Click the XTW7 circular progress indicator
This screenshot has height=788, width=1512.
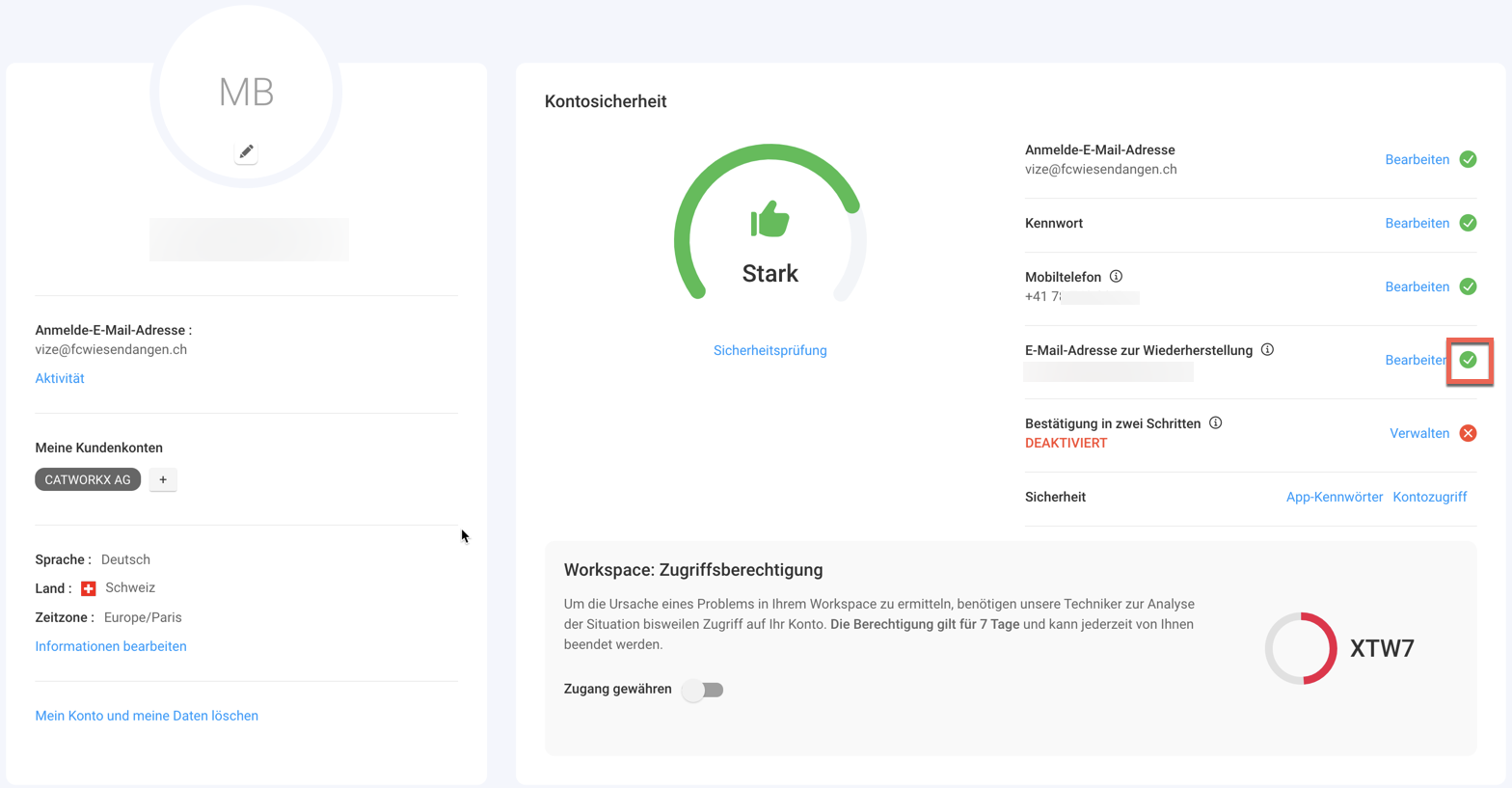[1301, 648]
